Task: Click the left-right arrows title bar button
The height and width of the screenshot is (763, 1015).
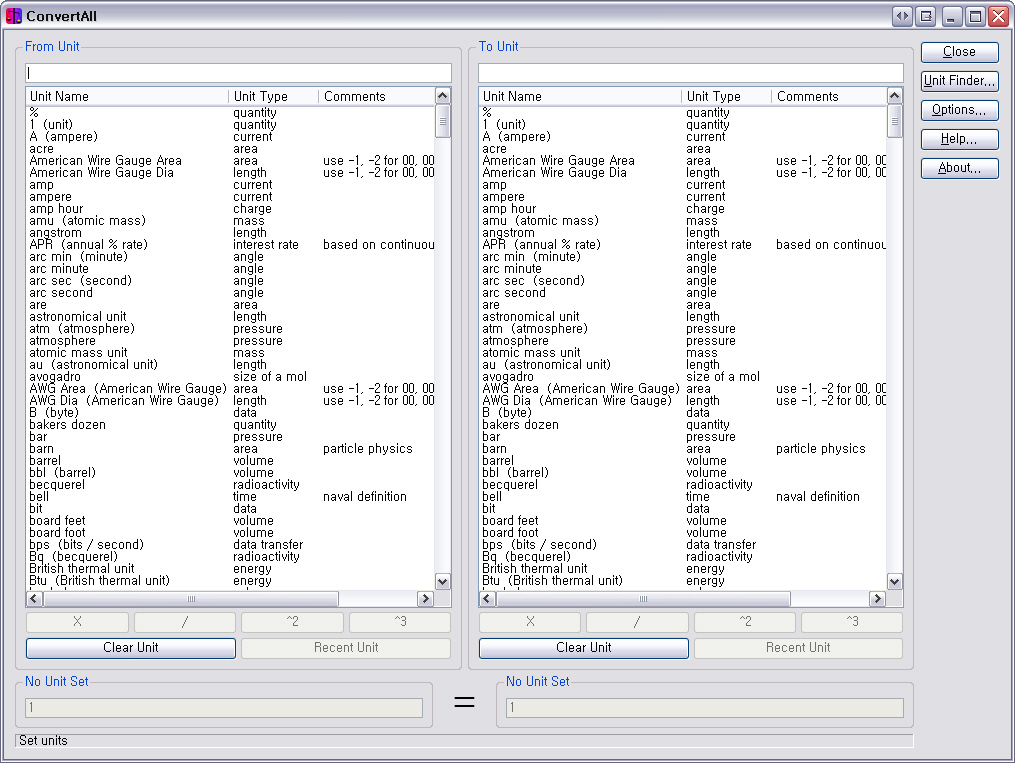Action: (x=902, y=16)
